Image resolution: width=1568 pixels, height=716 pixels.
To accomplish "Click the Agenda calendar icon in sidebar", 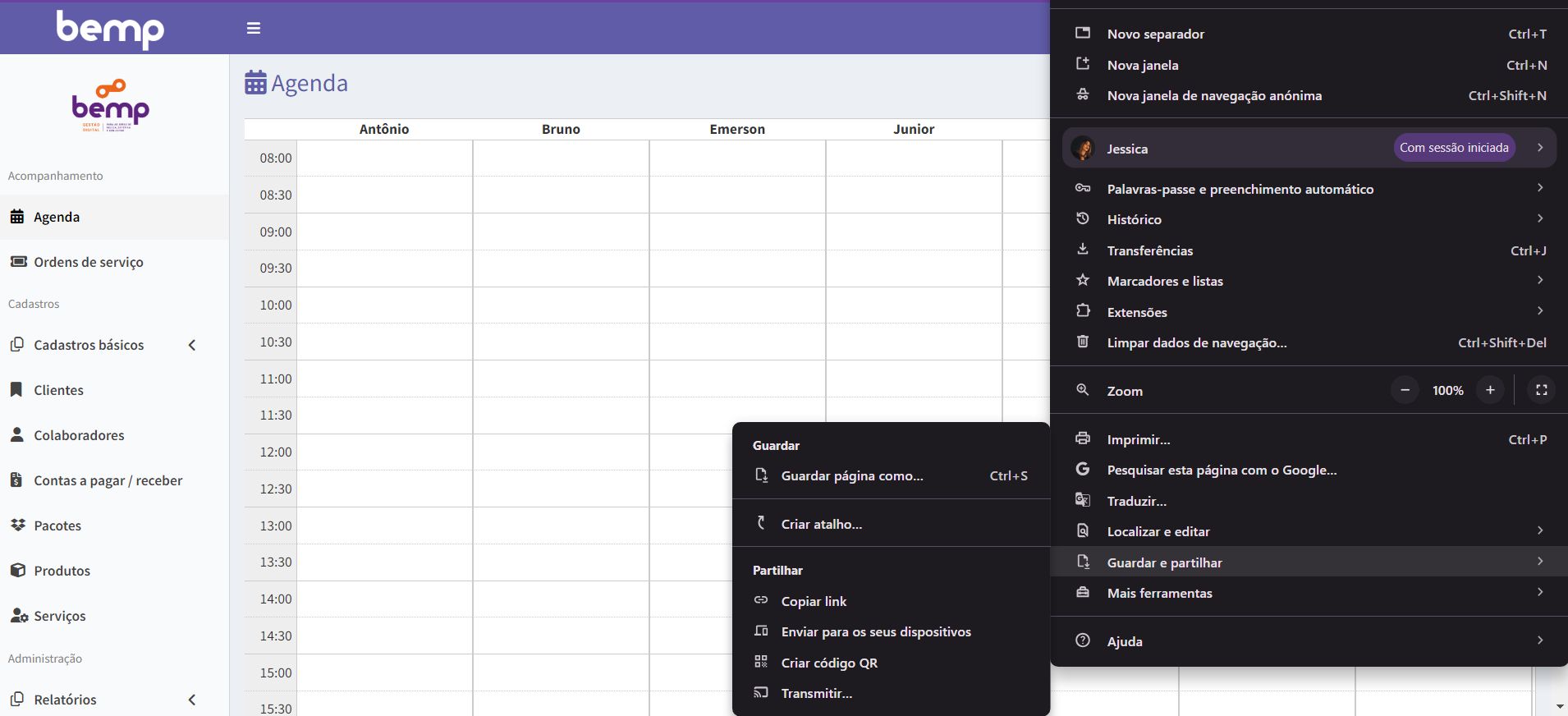I will (x=17, y=217).
